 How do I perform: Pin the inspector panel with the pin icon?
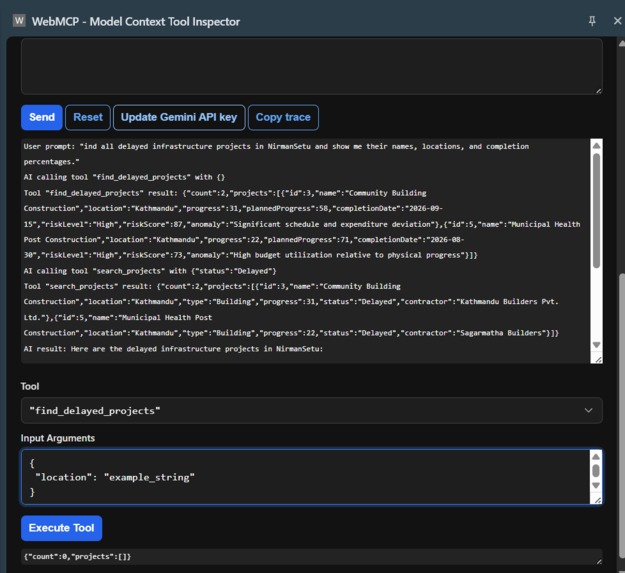pos(592,21)
